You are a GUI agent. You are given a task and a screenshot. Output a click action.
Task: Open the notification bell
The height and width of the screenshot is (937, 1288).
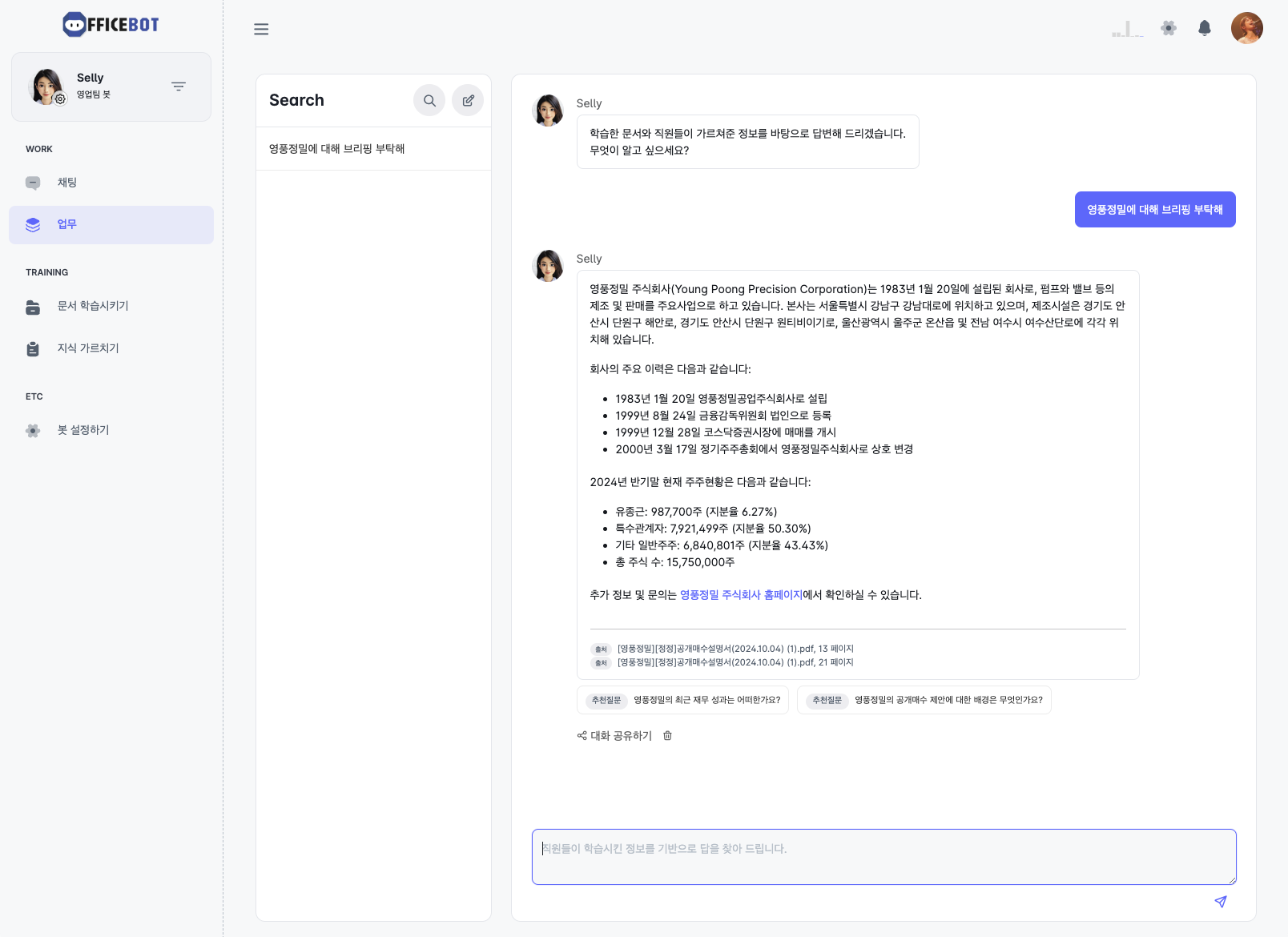click(x=1205, y=28)
